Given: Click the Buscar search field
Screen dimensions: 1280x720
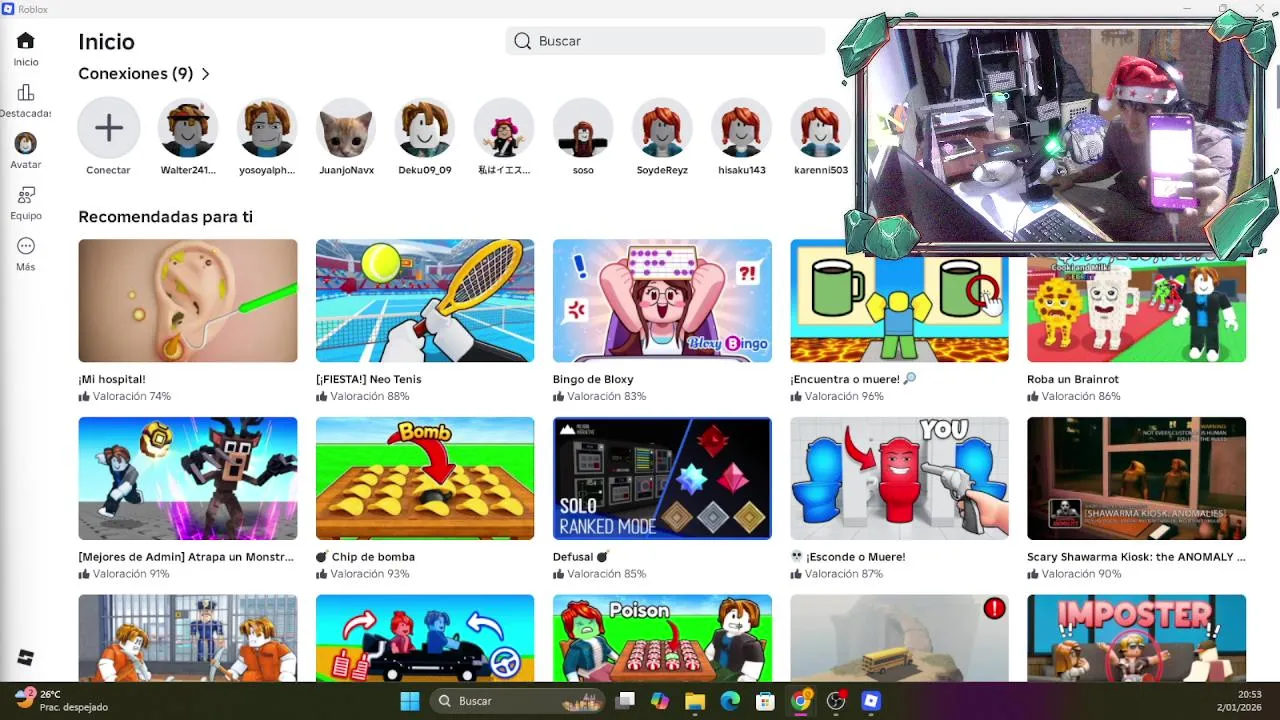Looking at the screenshot, I should pyautogui.click(x=665, y=41).
